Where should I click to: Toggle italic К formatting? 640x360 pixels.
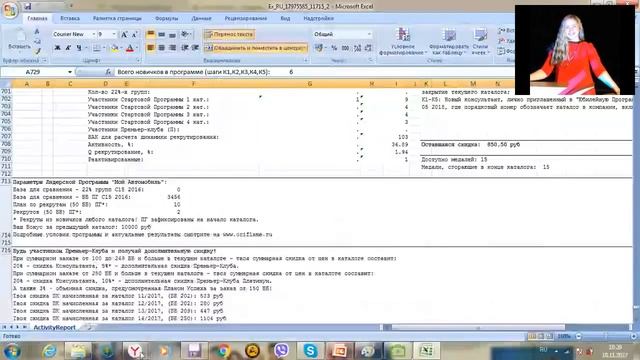[68, 48]
